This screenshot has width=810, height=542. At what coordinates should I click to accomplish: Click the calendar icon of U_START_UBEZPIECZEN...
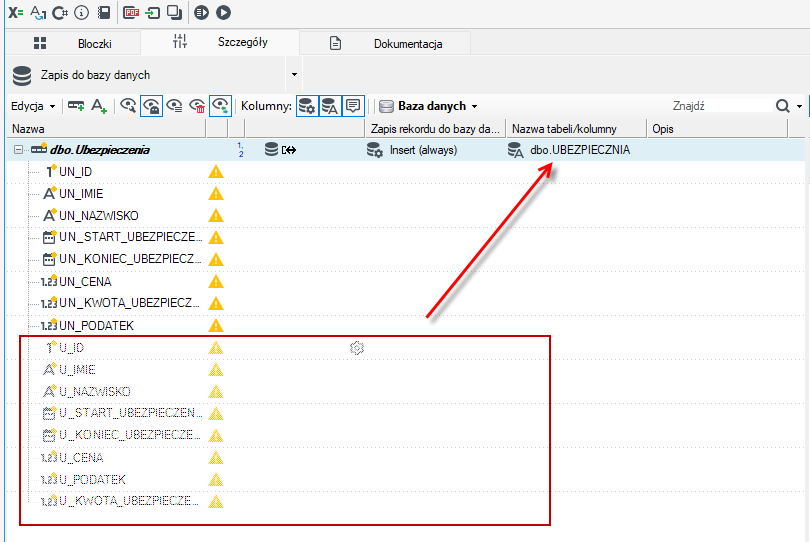tap(49, 413)
